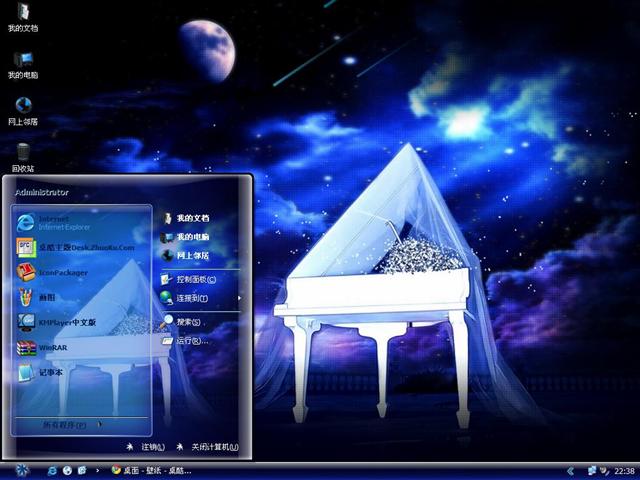Expand the quick launch overflow chevron
The height and width of the screenshot is (480, 640).
tap(97, 471)
